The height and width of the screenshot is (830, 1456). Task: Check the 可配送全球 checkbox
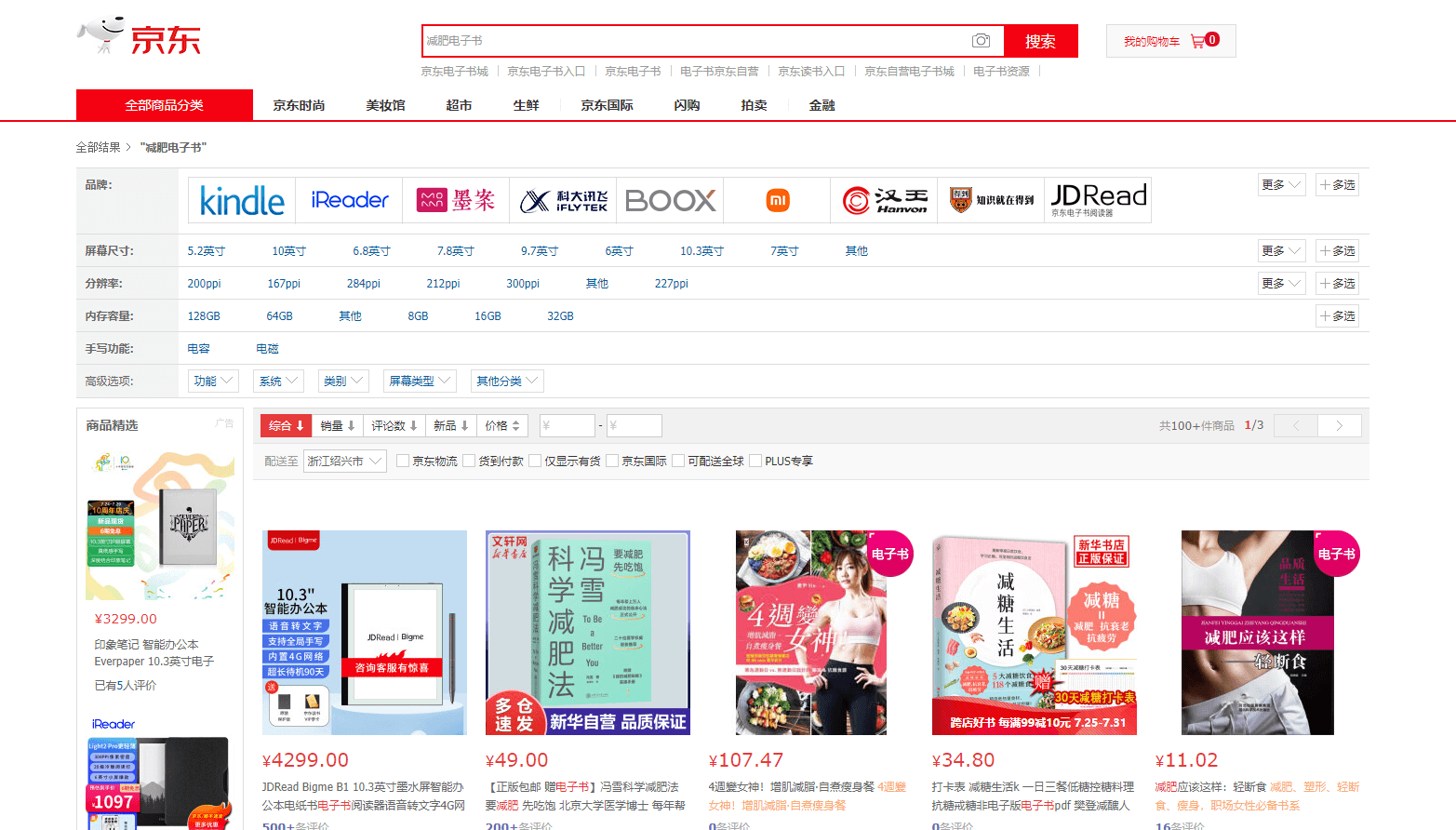(x=678, y=461)
